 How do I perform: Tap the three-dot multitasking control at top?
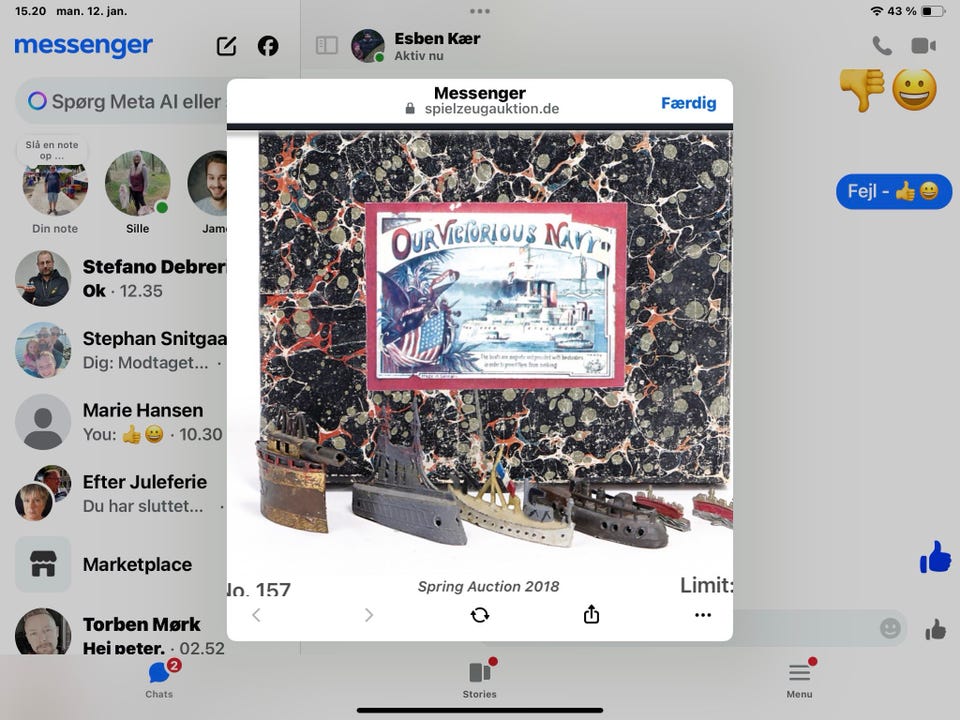480,11
